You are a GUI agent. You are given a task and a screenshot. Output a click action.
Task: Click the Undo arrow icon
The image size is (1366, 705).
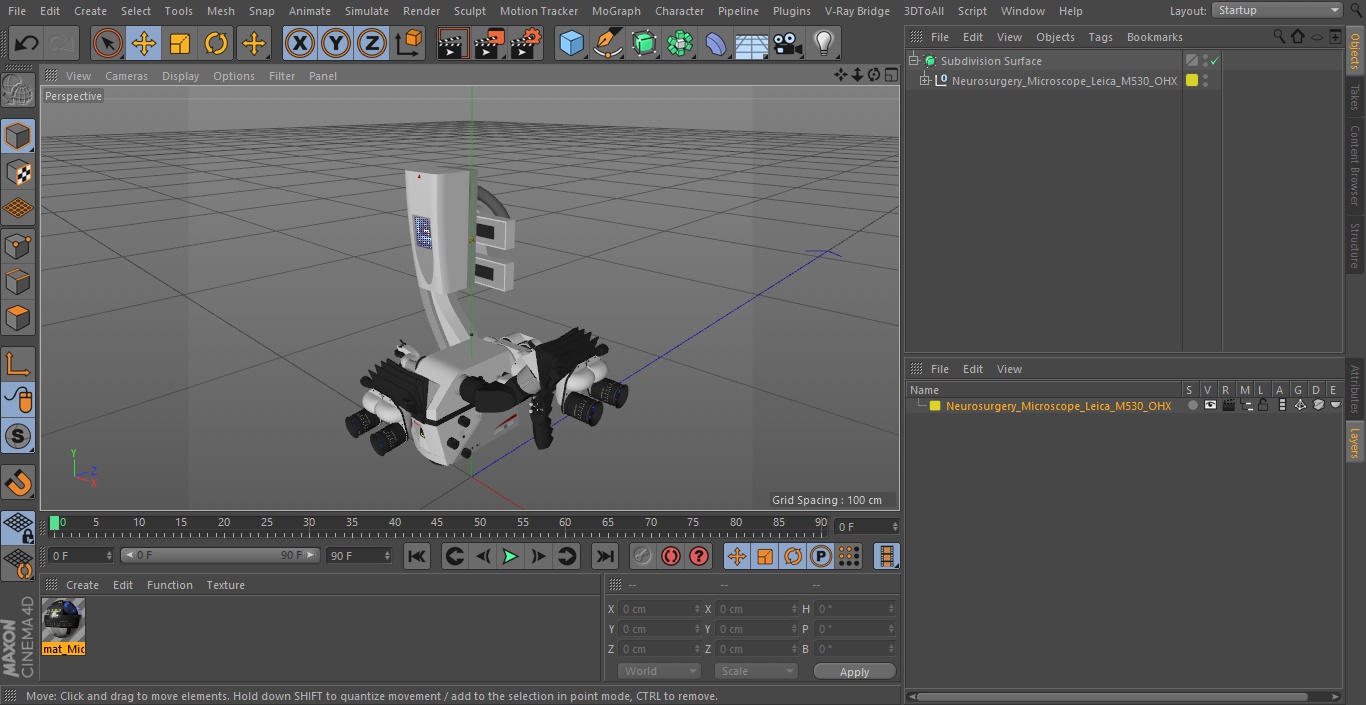click(27, 43)
